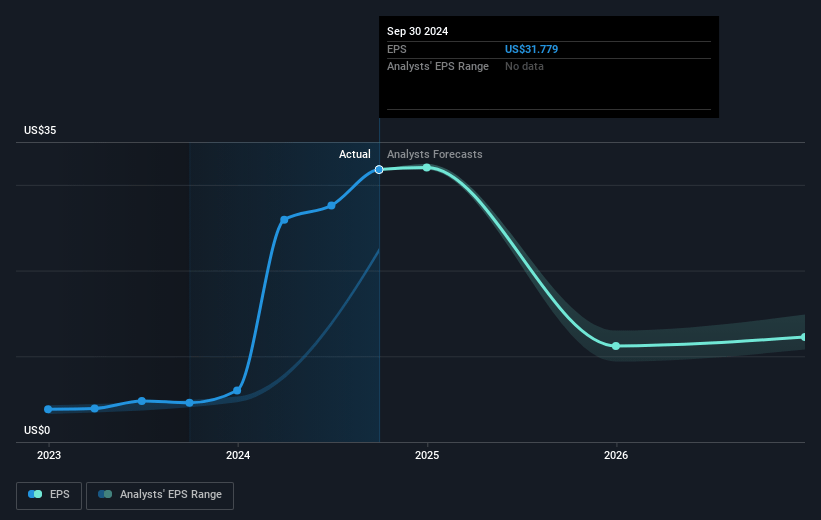Click the US$31.779 EPS value in tooltip
This screenshot has width=821, height=520.
tap(531, 49)
